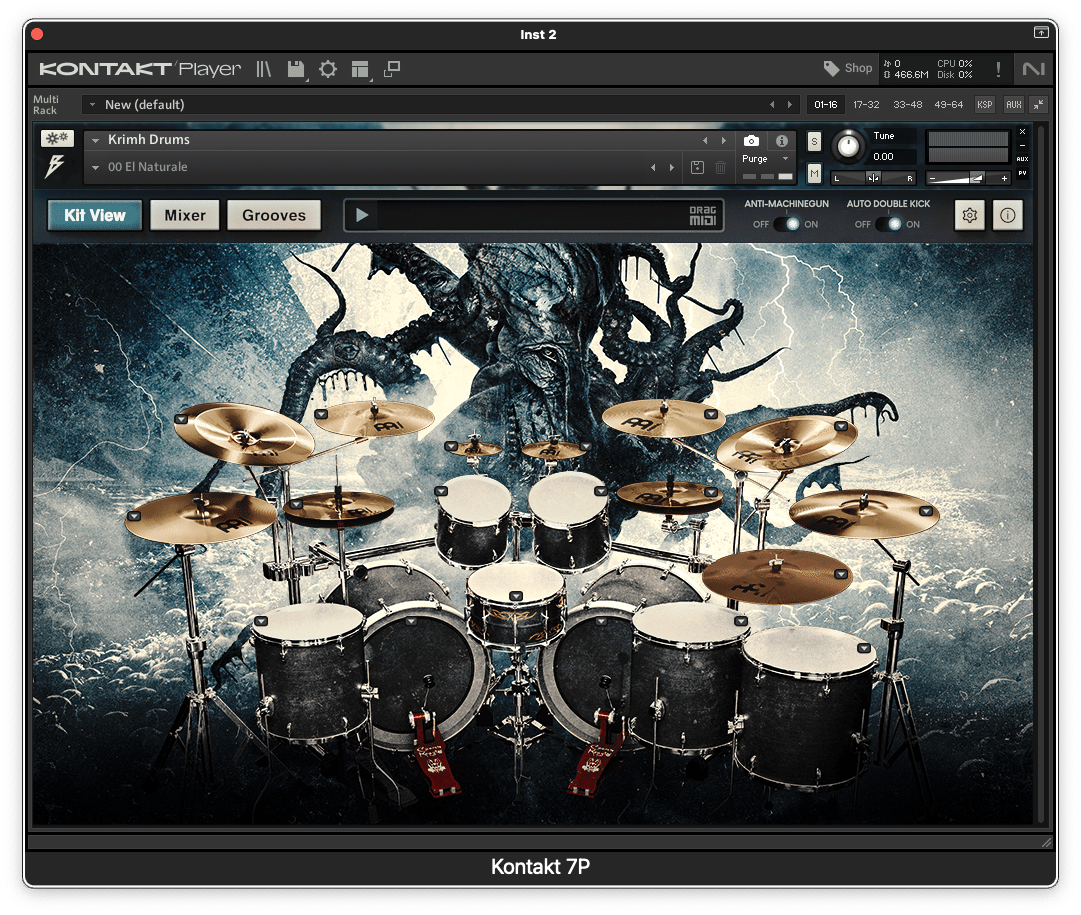
Task: Click the camera snapshot icon
Action: click(751, 141)
